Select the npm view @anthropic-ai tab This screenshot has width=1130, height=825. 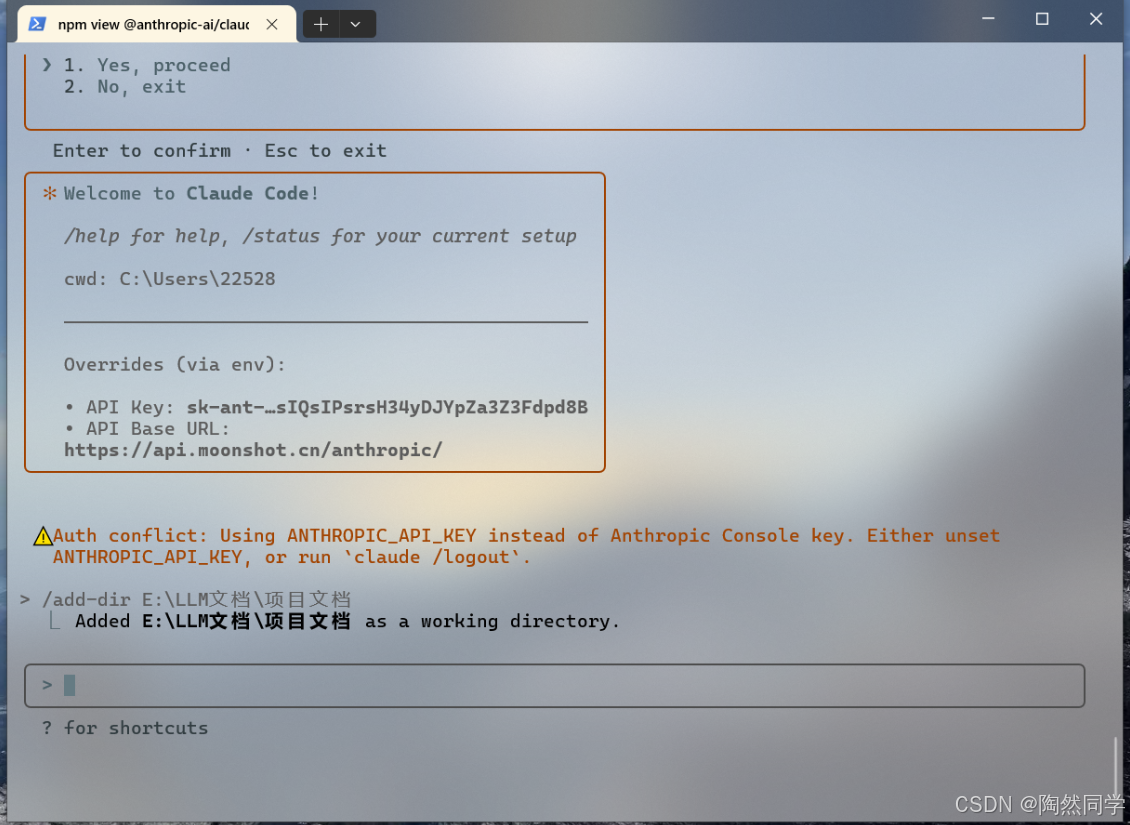156,24
